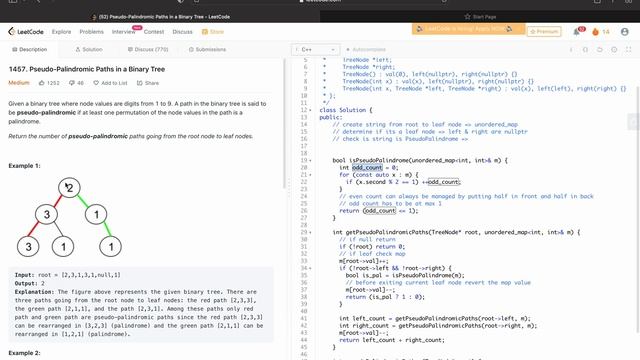Click 'int odd_count = 0;' code line

pyautogui.click(x=369, y=167)
